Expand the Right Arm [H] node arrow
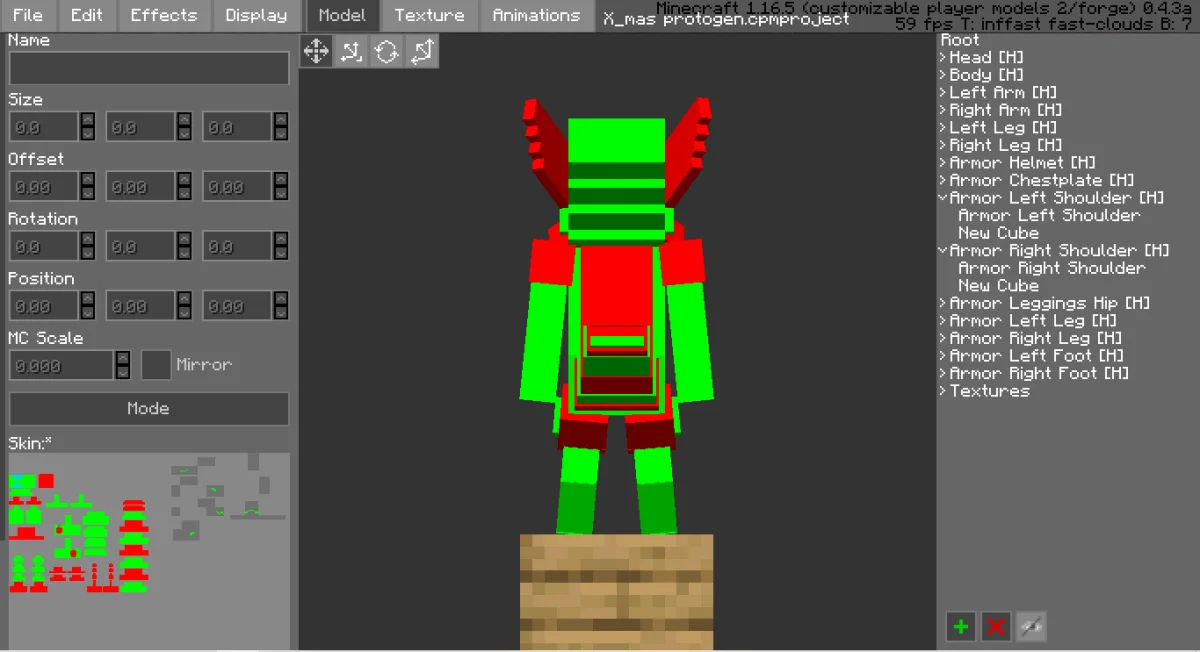 [x=943, y=110]
